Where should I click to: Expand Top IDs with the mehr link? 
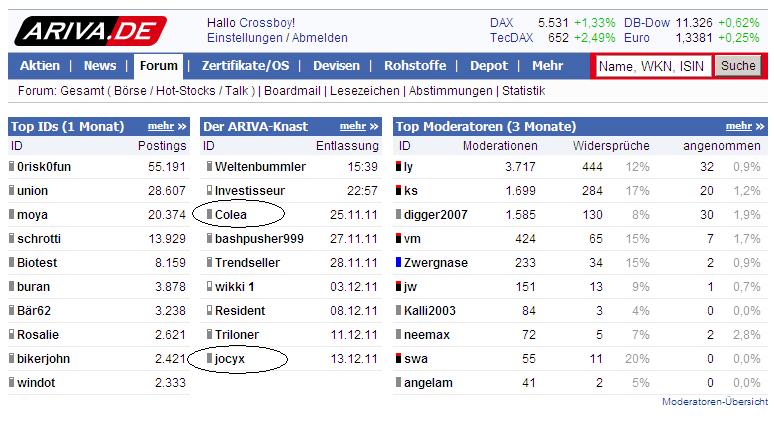click(x=166, y=127)
